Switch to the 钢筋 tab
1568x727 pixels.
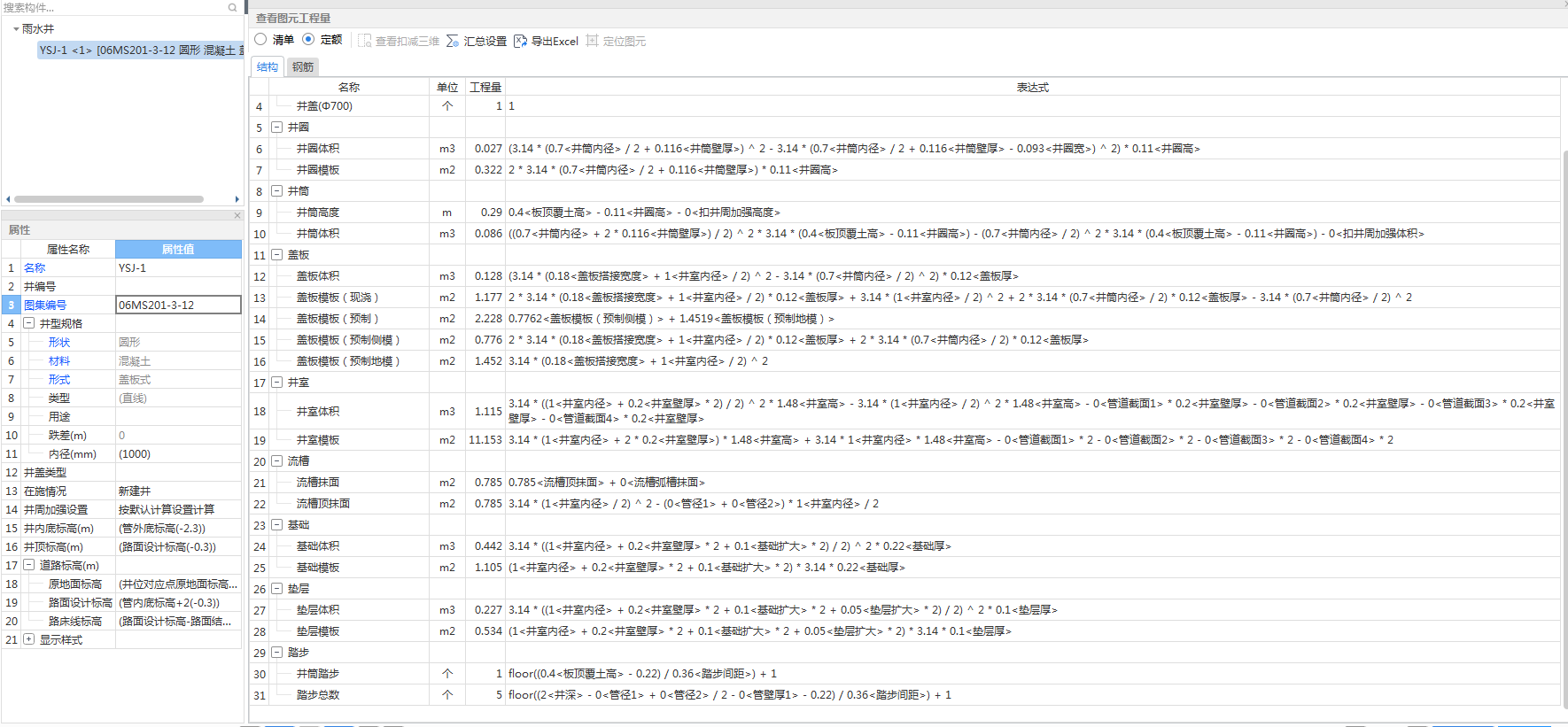(303, 67)
